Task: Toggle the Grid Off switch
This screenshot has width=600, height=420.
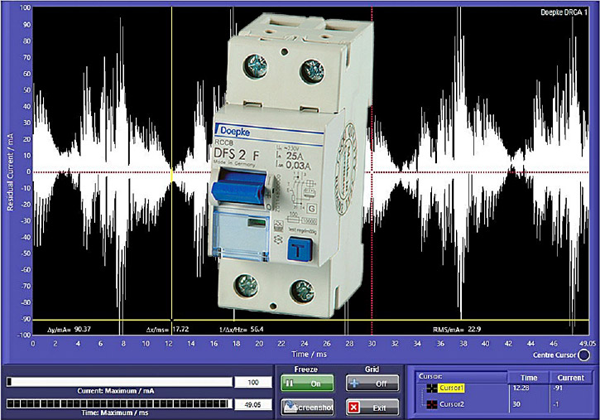Action: 366,383
